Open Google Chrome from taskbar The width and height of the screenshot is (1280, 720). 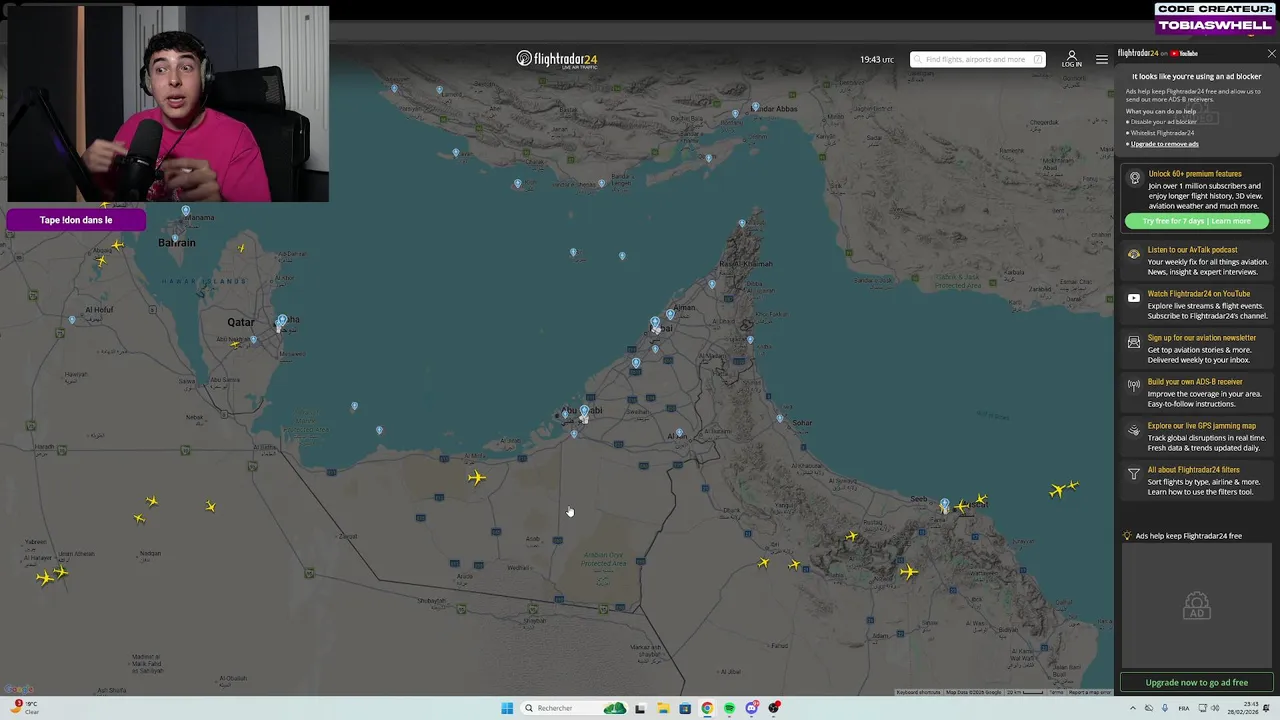pos(707,708)
